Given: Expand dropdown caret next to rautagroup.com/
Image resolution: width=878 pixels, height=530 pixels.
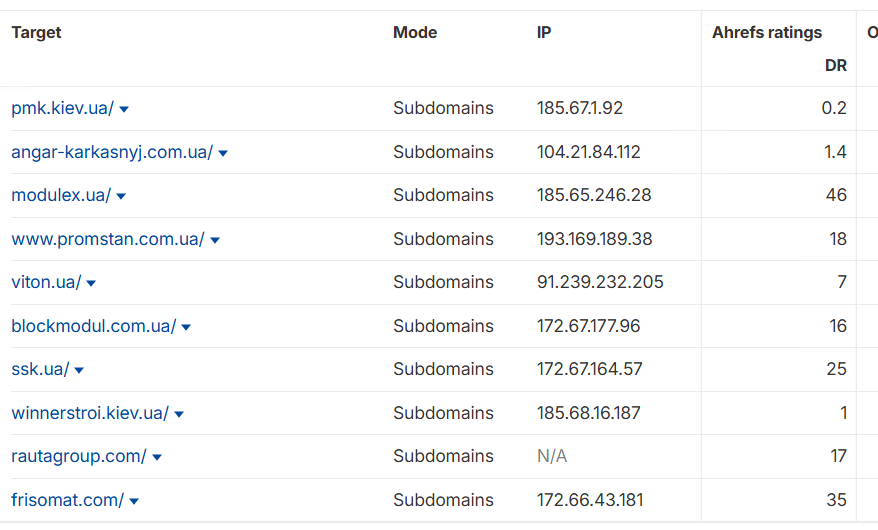Looking at the screenshot, I should pos(157,457).
